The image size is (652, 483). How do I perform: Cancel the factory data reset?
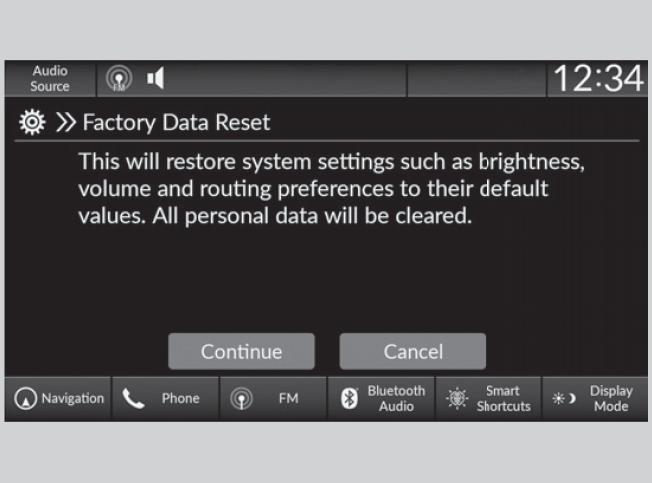point(413,352)
